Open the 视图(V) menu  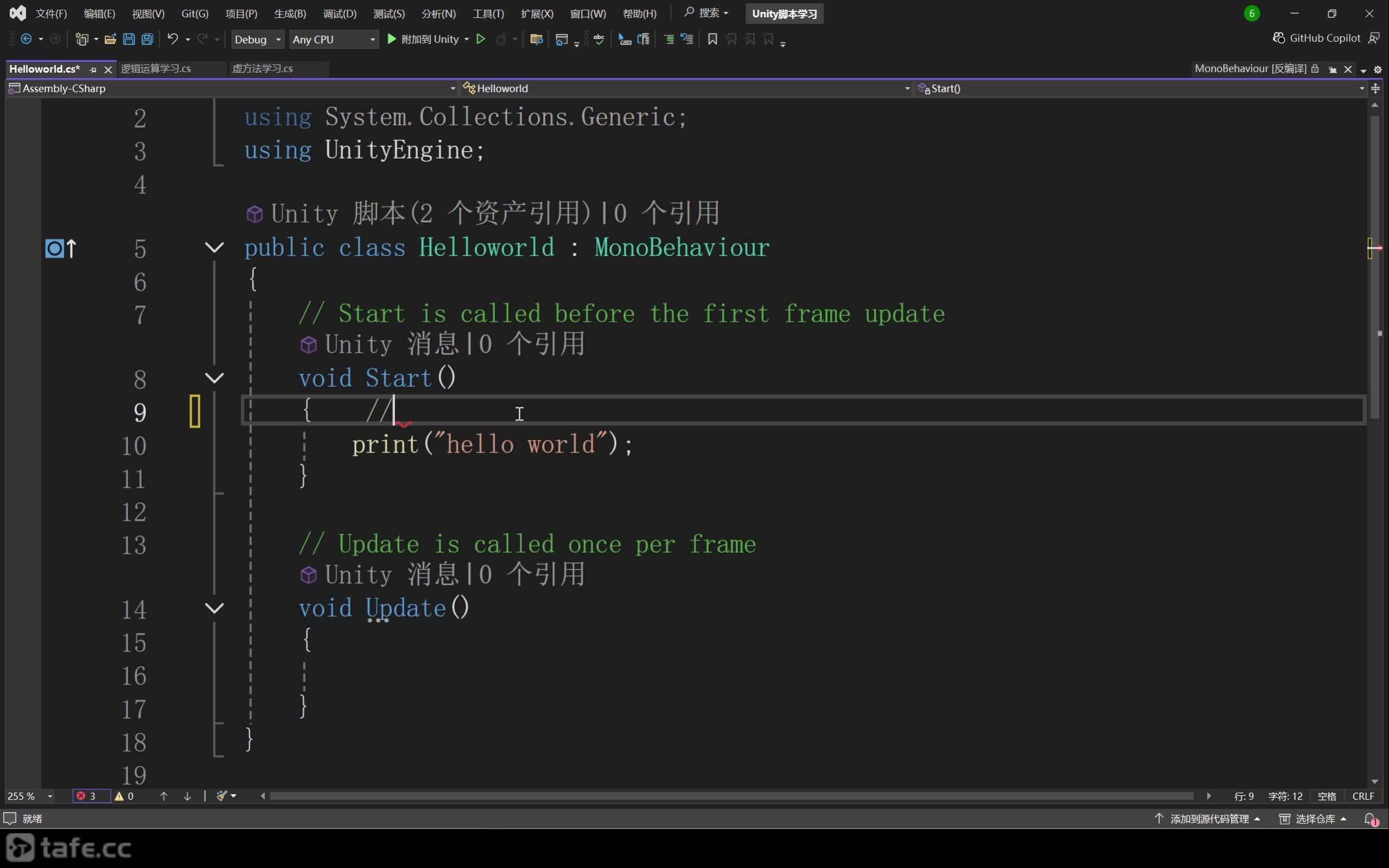click(148, 13)
